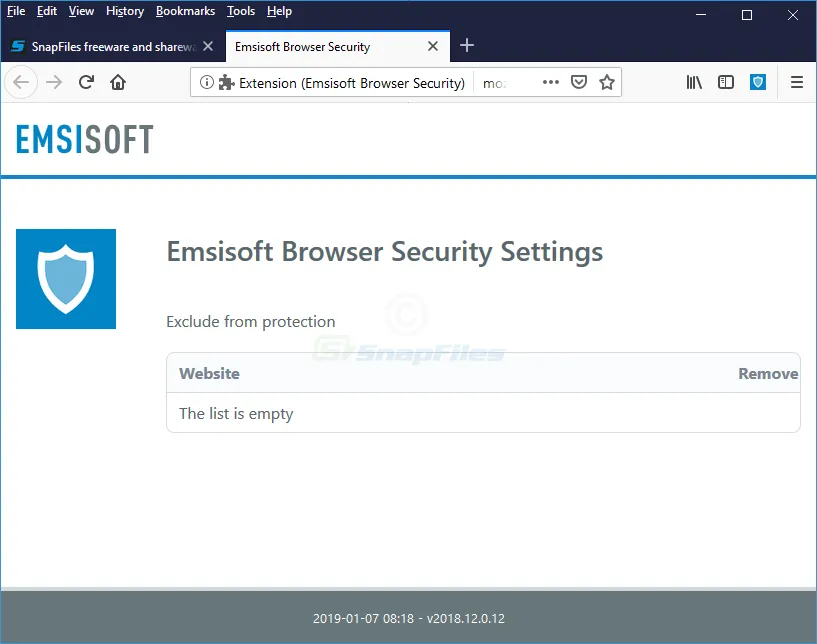Image resolution: width=817 pixels, height=644 pixels.
Task: Open the View menu
Action: tap(81, 11)
